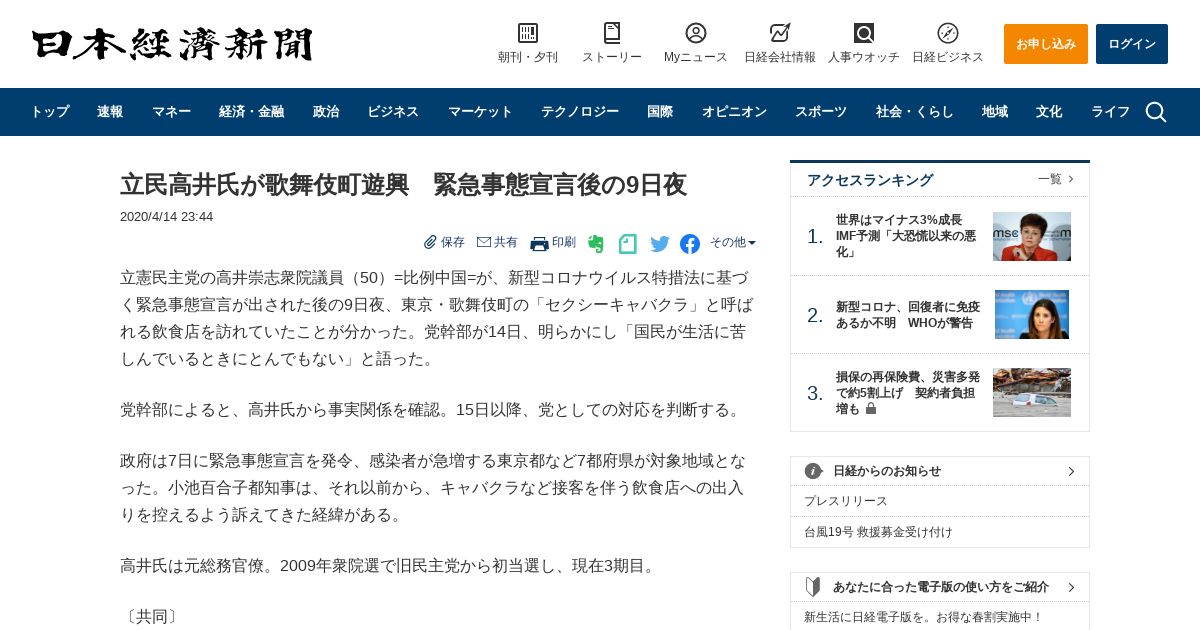The height and width of the screenshot is (630, 1200).
Task: Open the 文化 navigation tab
Action: click(x=1049, y=112)
